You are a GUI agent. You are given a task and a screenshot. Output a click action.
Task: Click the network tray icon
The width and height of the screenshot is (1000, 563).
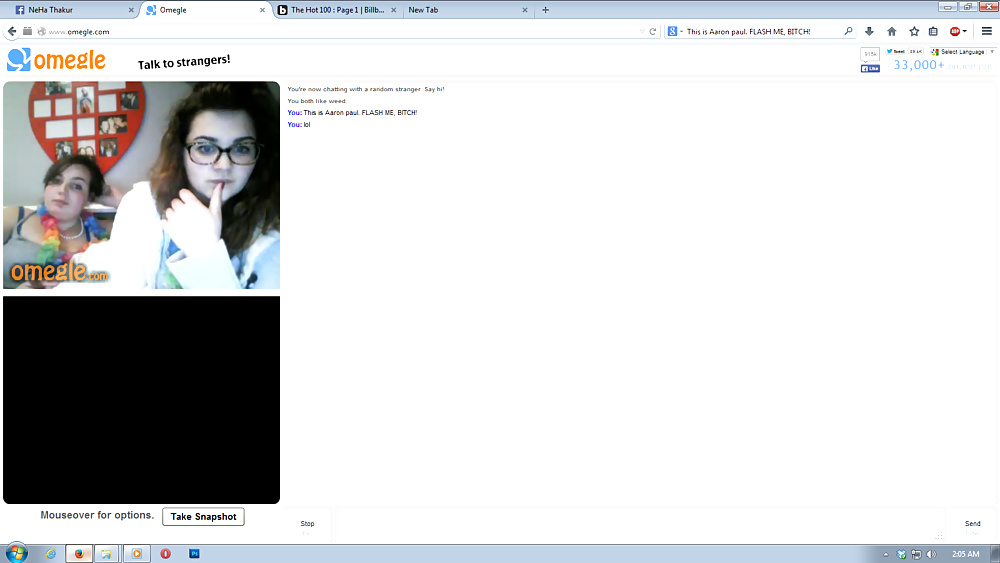916,554
